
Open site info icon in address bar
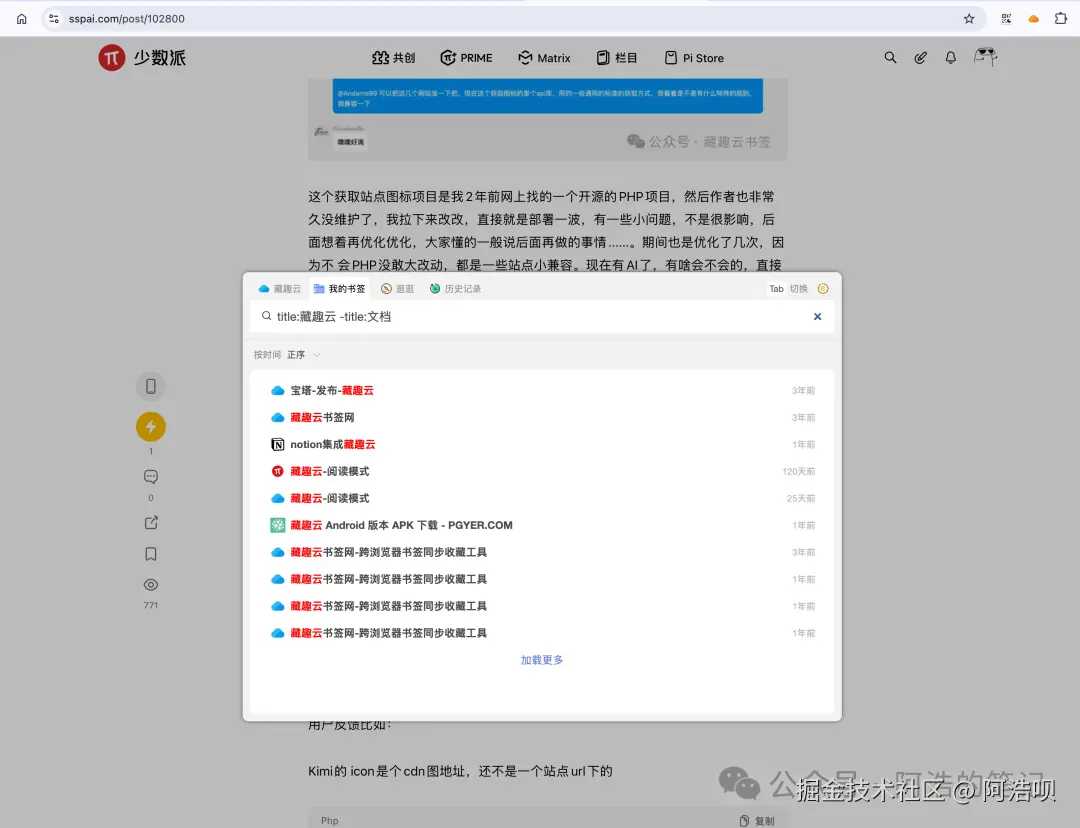[54, 19]
